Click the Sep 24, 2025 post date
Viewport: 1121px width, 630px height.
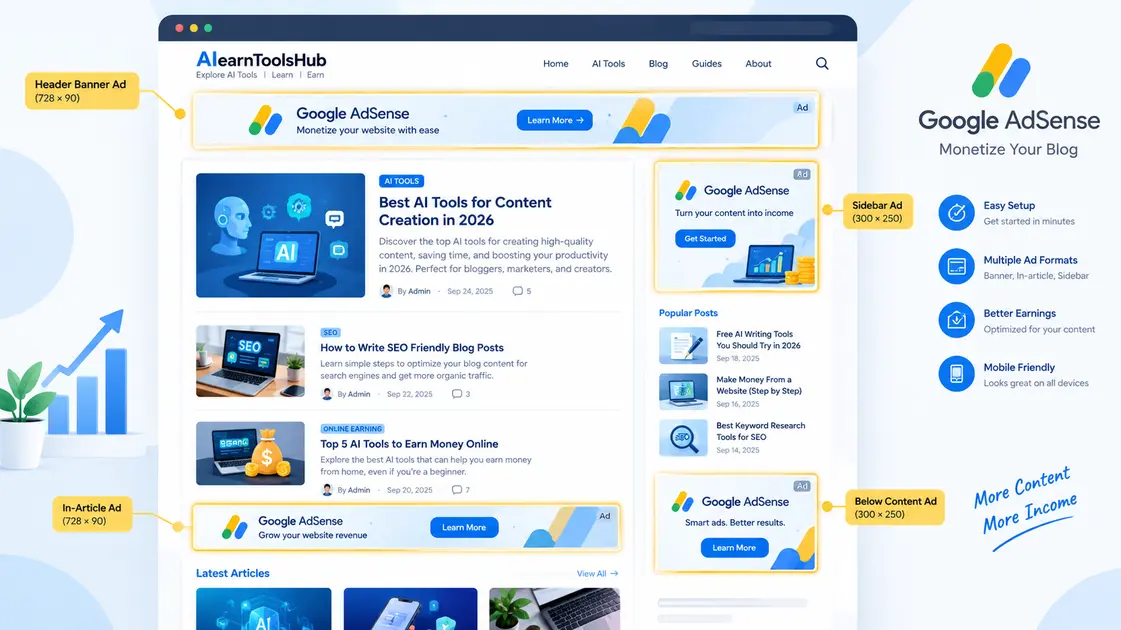[x=470, y=291]
